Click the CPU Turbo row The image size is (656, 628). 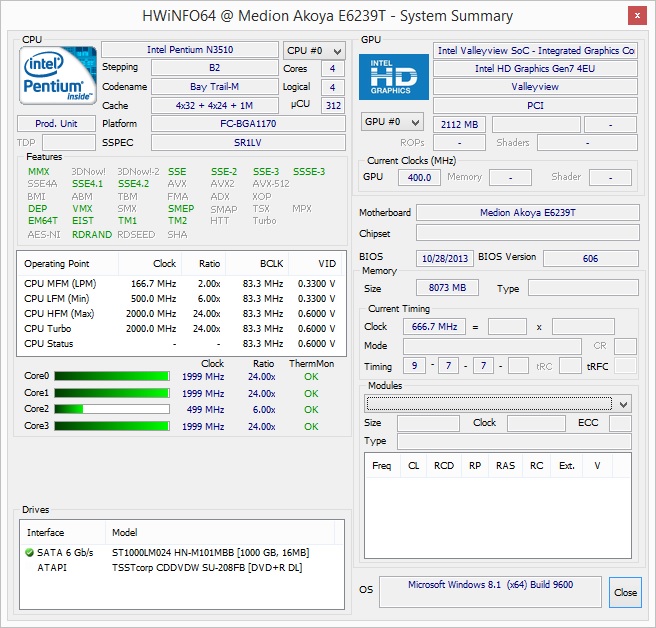click(x=181, y=328)
